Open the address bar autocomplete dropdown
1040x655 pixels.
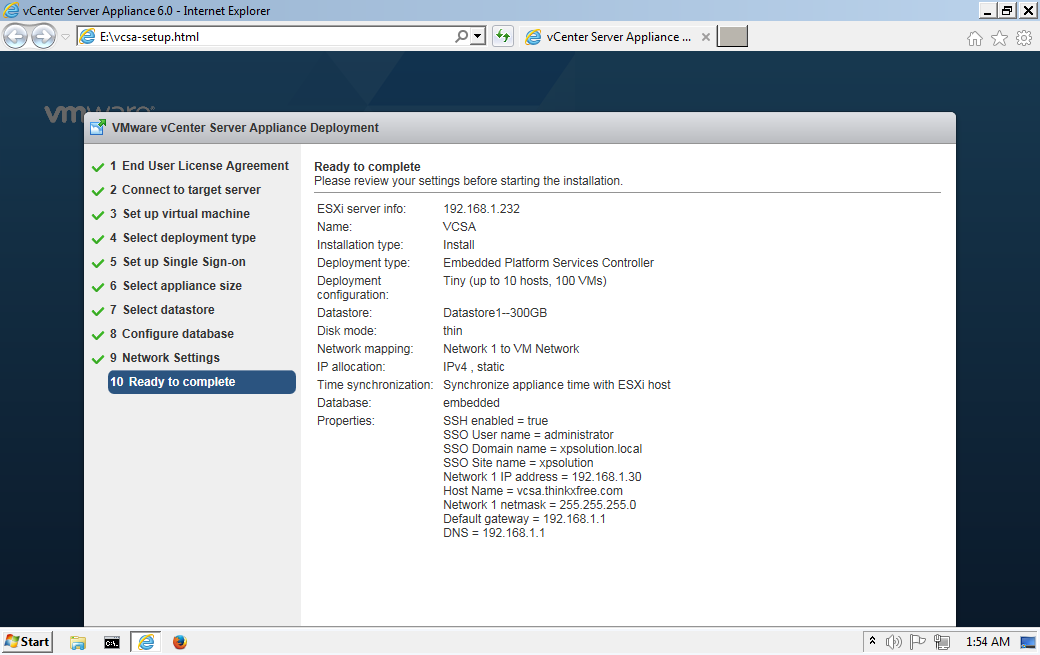coord(478,36)
